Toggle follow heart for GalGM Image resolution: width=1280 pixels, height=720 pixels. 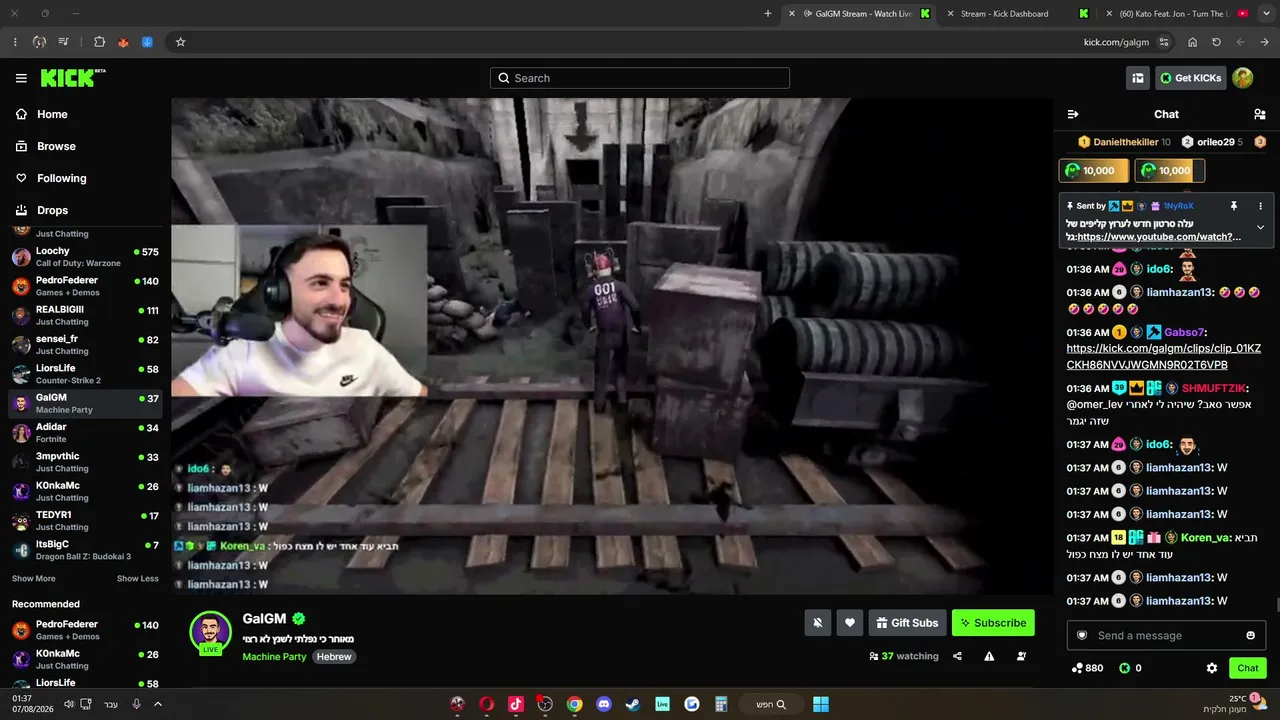pos(850,623)
